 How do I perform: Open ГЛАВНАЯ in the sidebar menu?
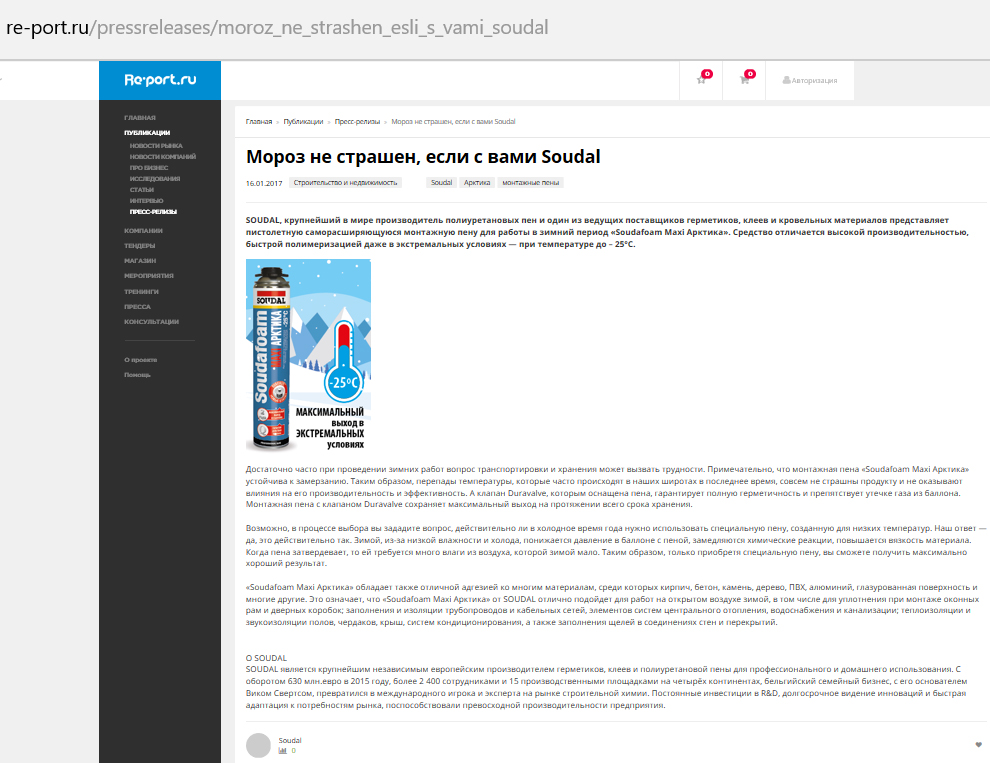point(140,117)
